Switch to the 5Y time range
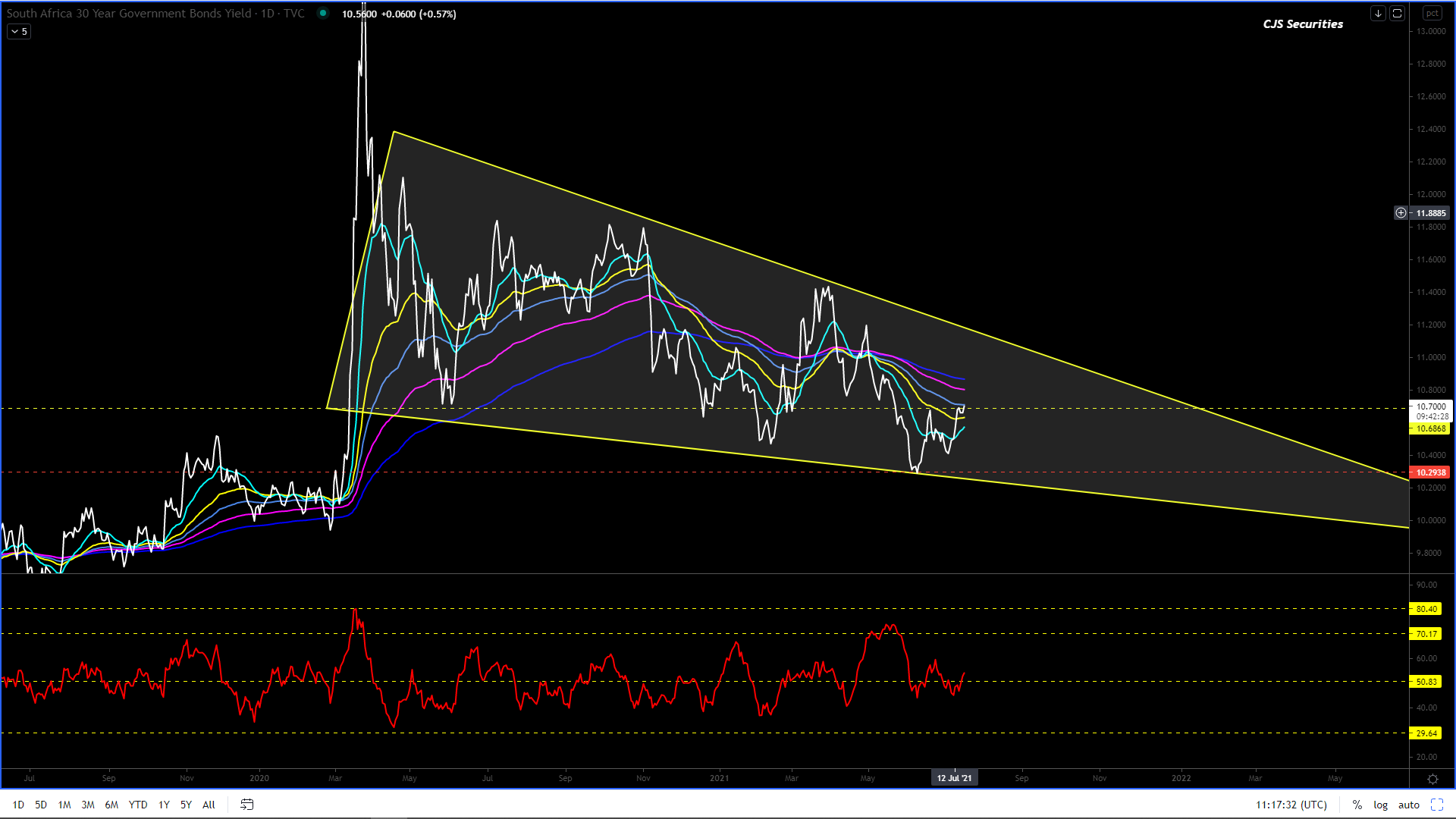 click(186, 805)
